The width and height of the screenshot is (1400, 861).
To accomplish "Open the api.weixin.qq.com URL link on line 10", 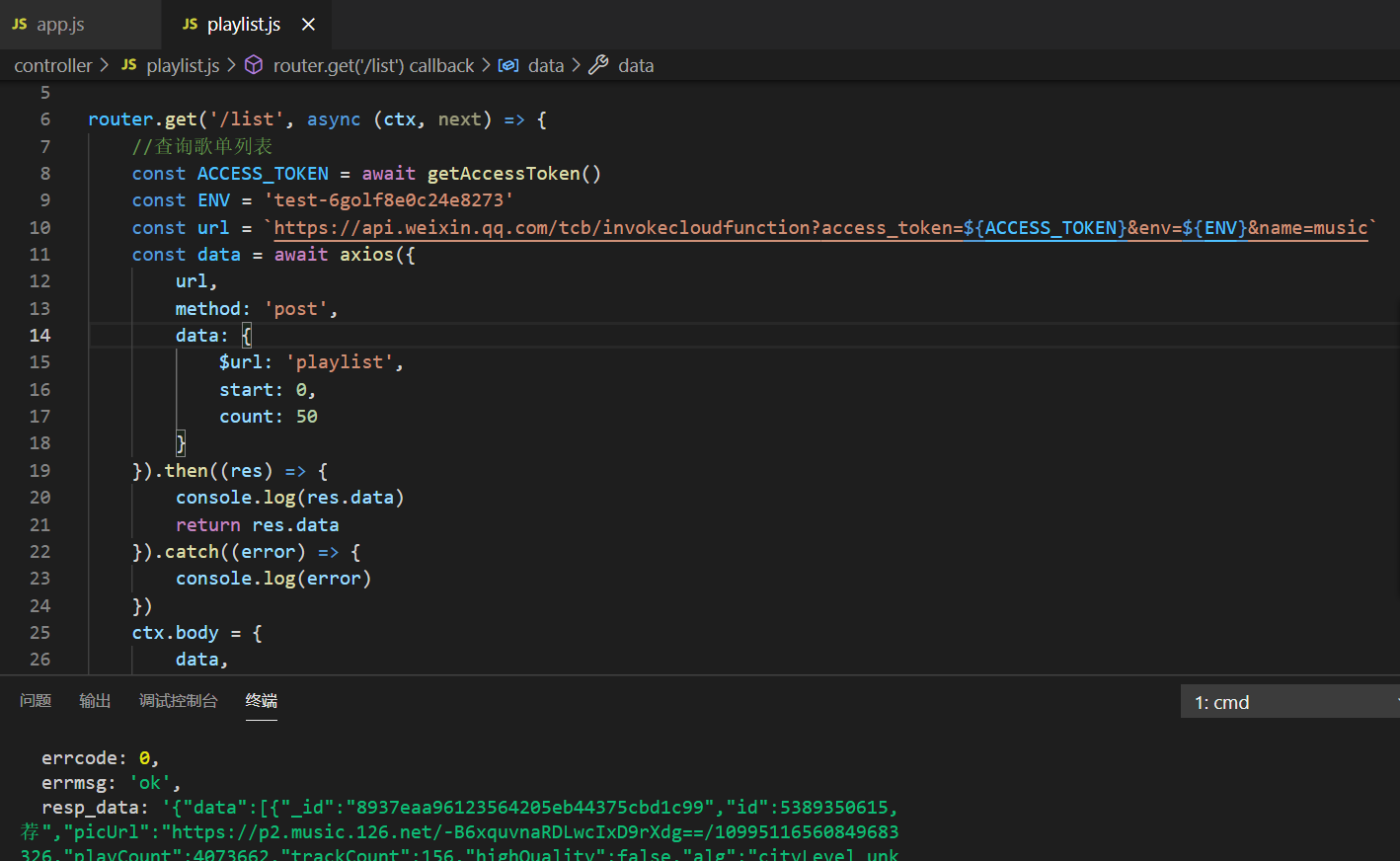I will tap(820, 228).
